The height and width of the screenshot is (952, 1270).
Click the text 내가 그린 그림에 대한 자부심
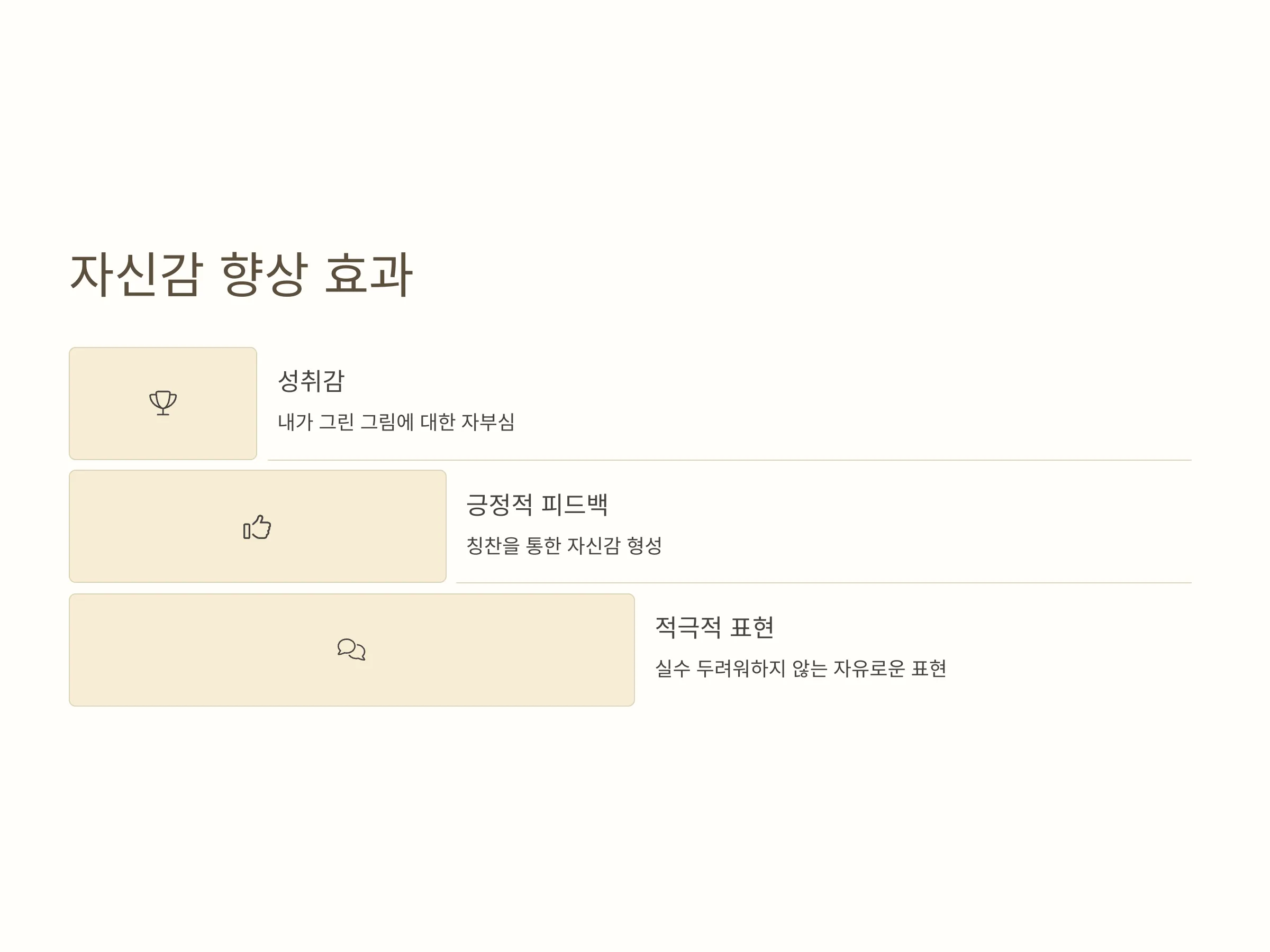pyautogui.click(x=396, y=422)
